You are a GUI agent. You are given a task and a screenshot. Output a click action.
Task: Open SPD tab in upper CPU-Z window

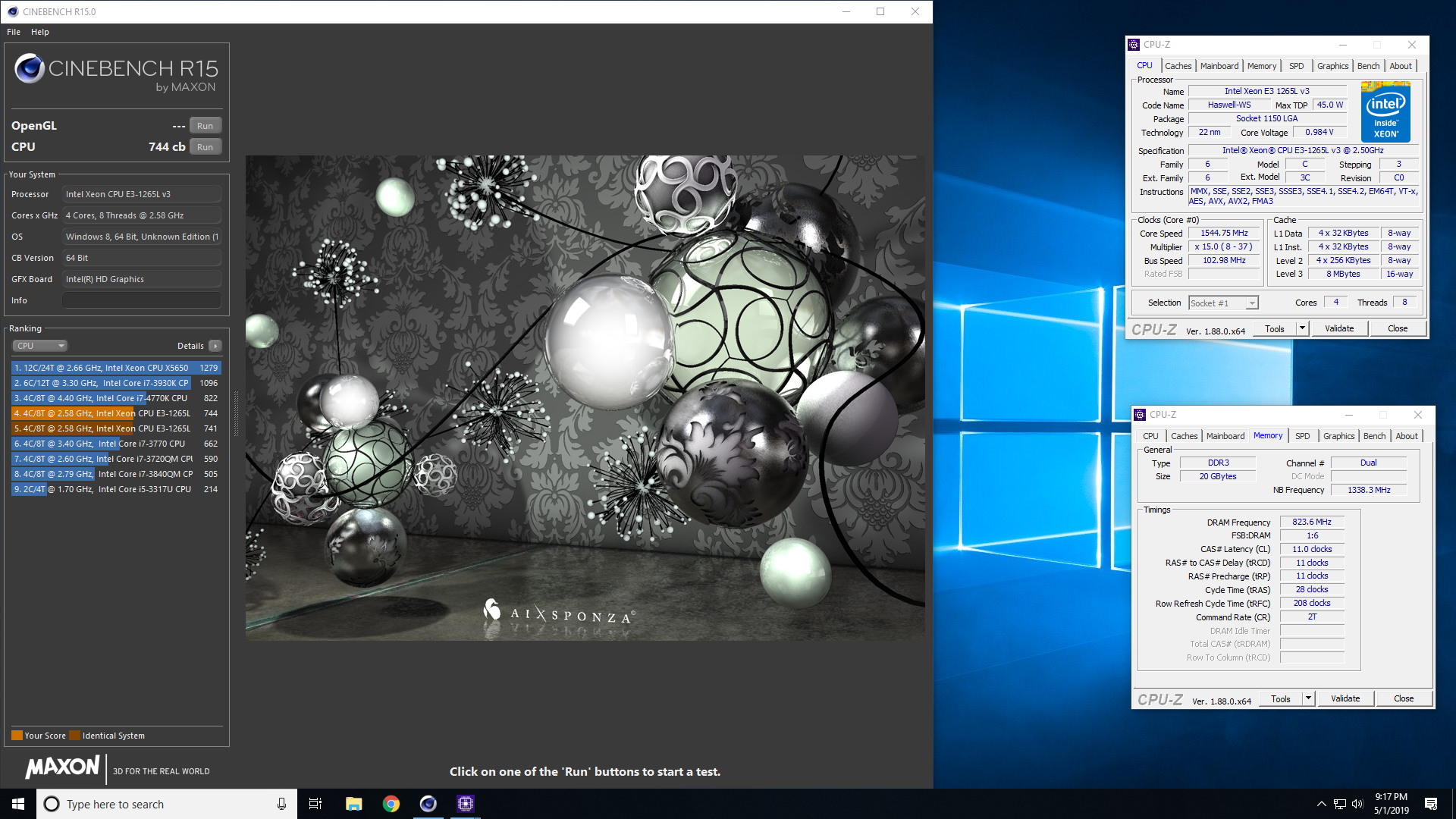click(x=1297, y=66)
